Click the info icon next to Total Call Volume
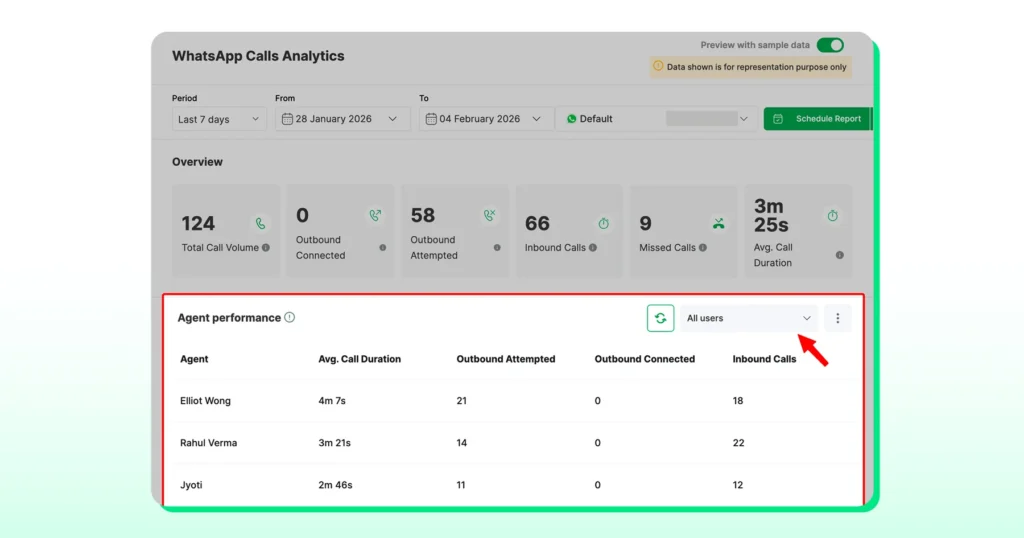The image size is (1024, 538). 266,247
